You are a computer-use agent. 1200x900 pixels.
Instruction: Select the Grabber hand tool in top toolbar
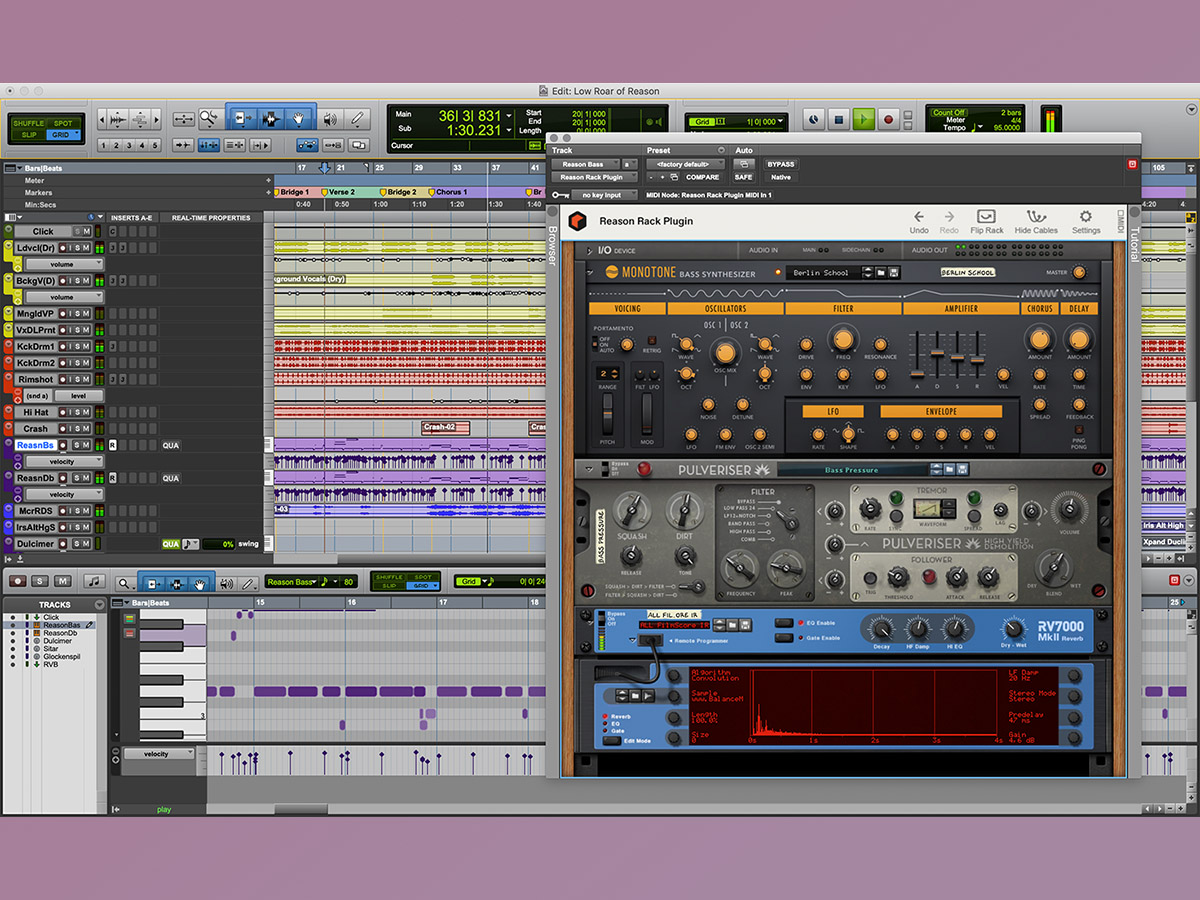[x=299, y=119]
